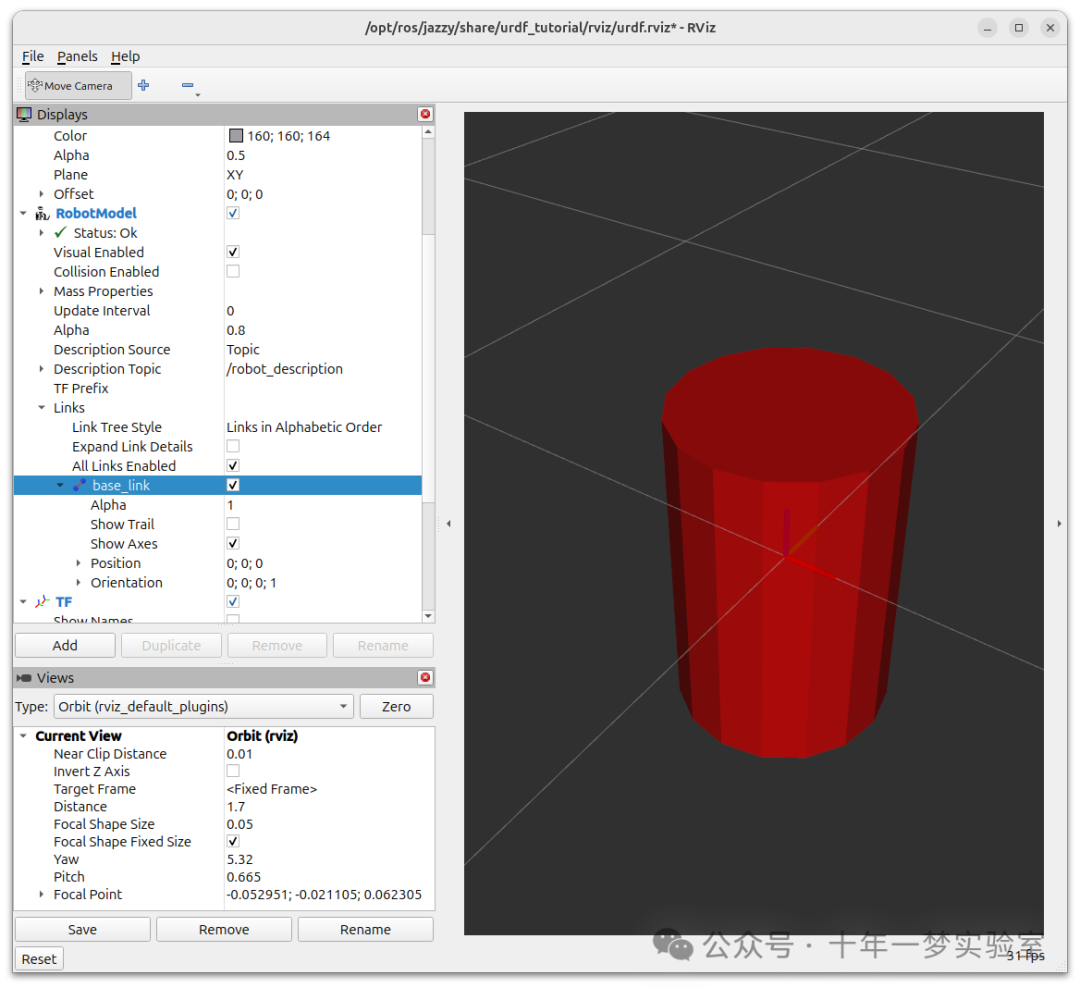The height and width of the screenshot is (988, 1080).
Task: Click the red cylinder in 3D view
Action: pos(789,551)
